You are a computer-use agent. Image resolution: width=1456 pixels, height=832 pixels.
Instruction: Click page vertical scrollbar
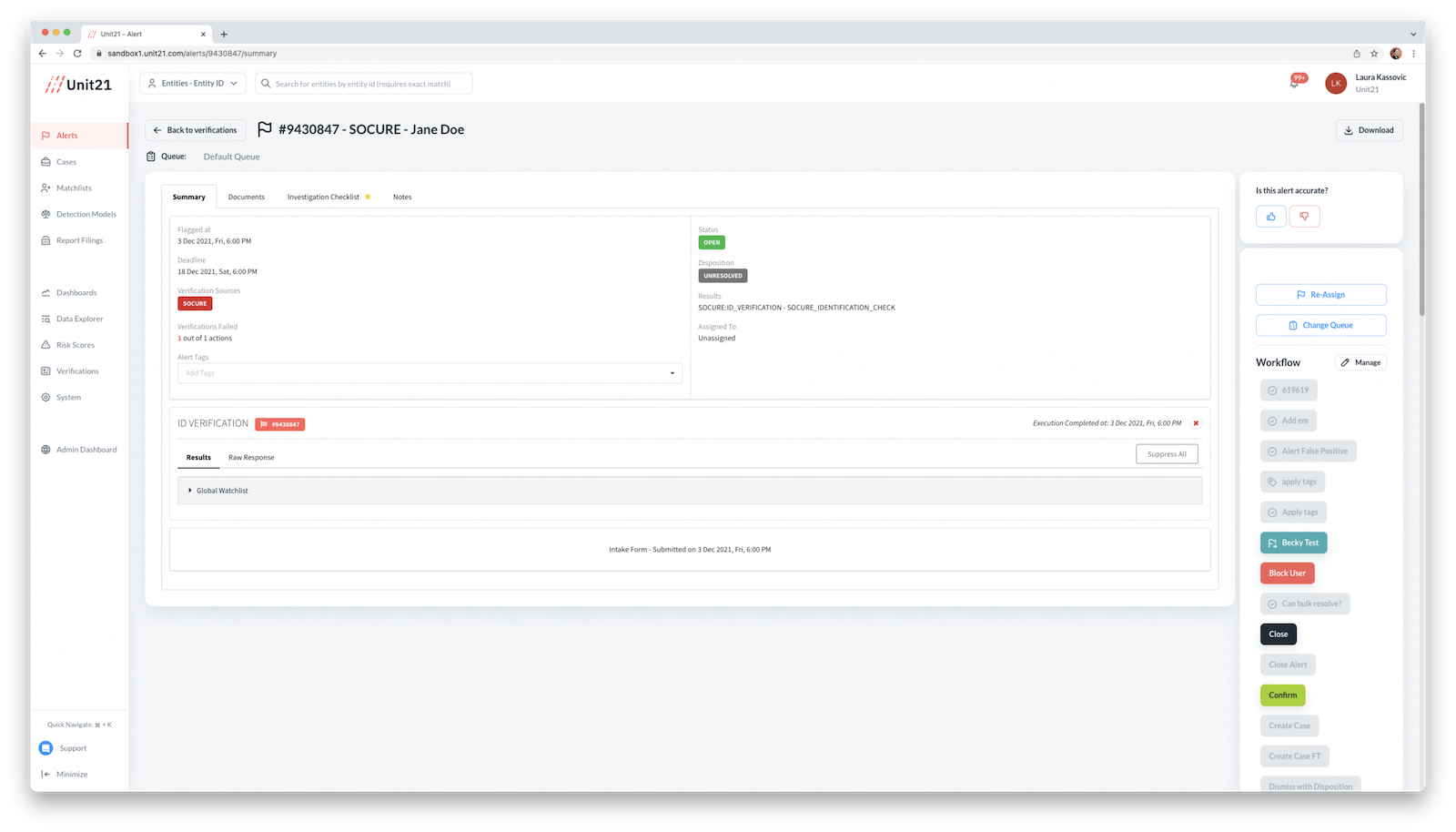[x=1421, y=209]
